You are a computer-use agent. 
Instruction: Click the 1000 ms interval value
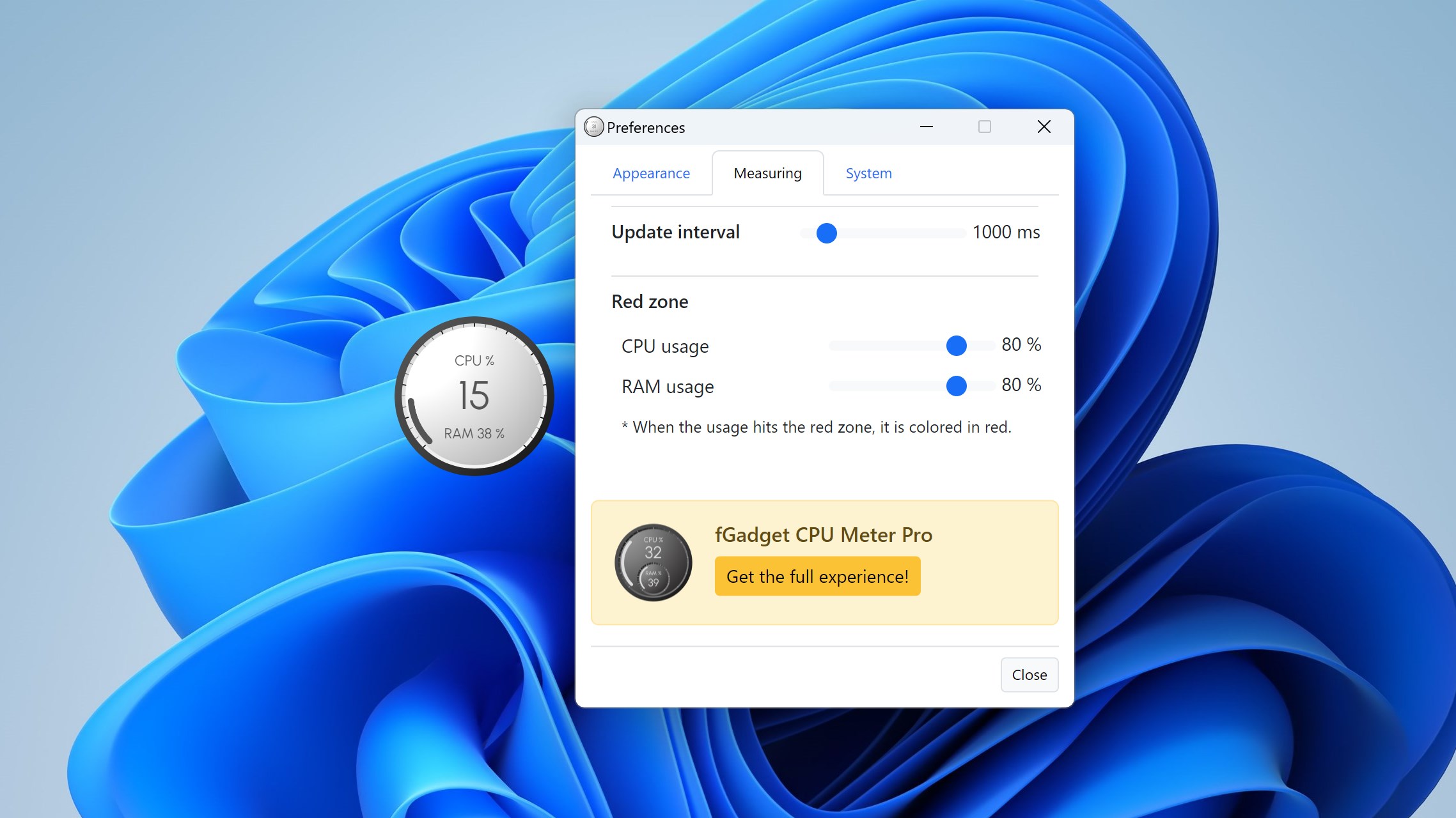coord(1006,233)
